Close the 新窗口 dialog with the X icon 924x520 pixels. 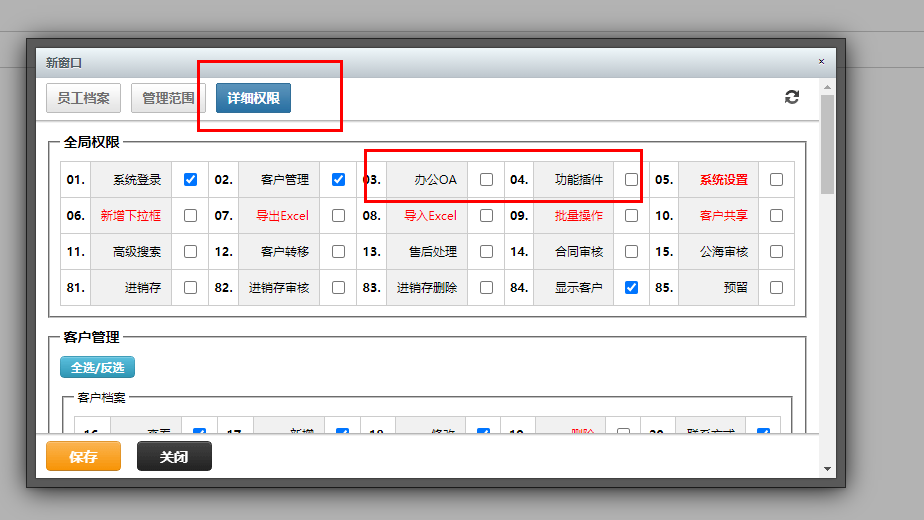coord(821,61)
